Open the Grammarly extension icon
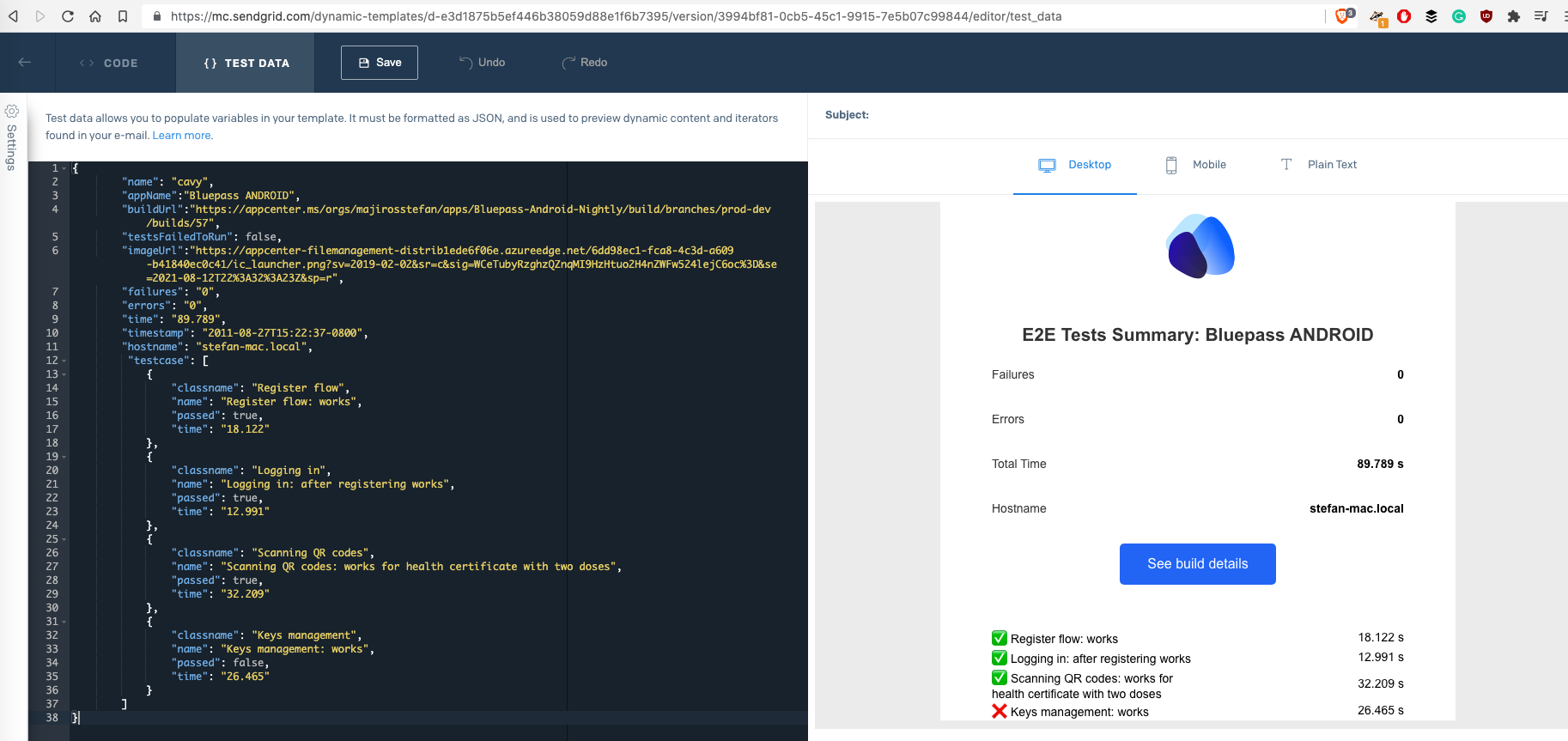1568x741 pixels. pos(1459,16)
